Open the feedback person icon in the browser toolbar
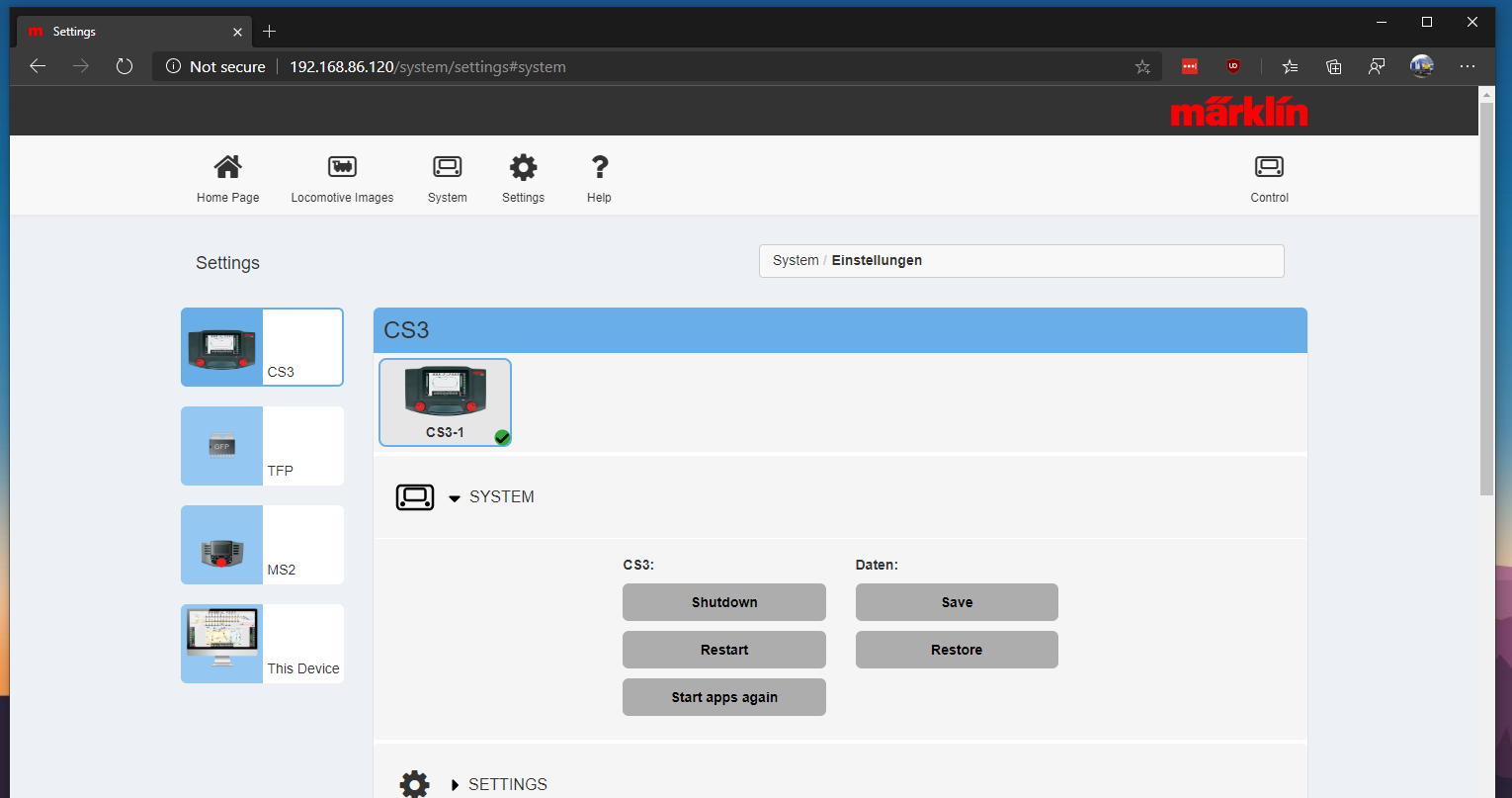Viewport: 1512px width, 798px height. point(1377,66)
